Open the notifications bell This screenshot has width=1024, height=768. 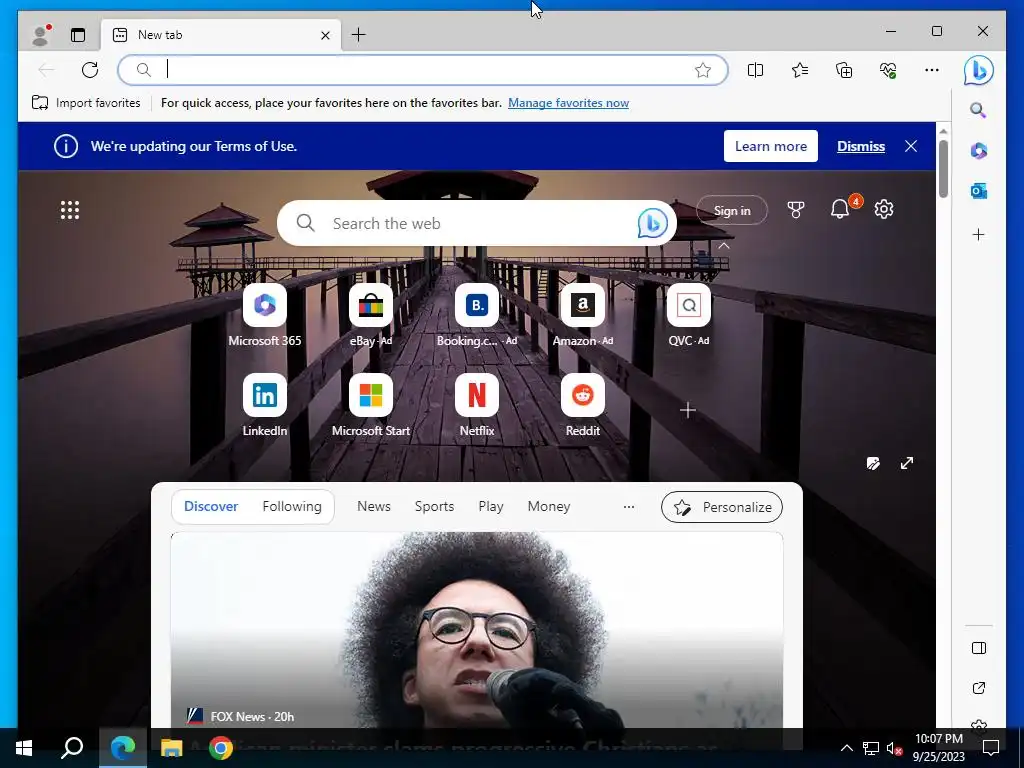pyautogui.click(x=840, y=209)
